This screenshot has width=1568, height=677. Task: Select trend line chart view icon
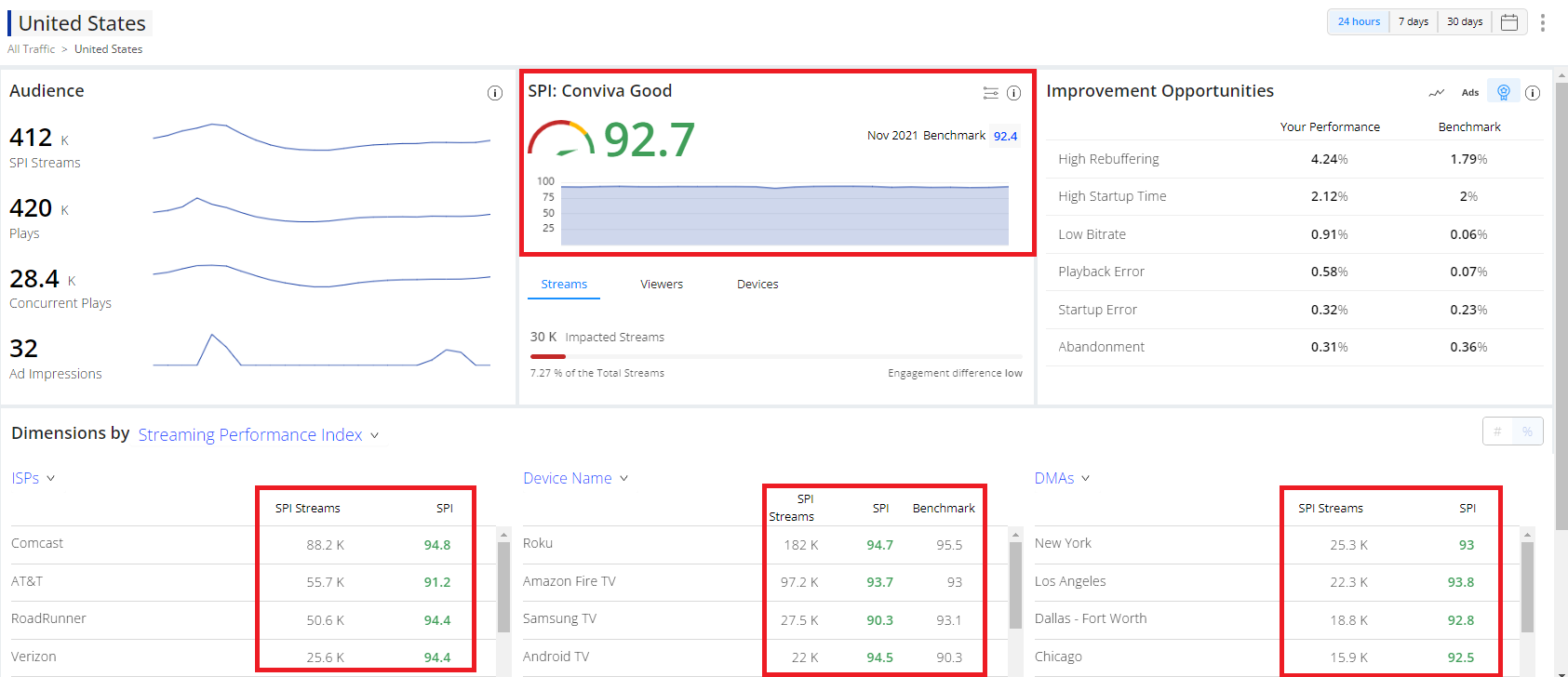pyautogui.click(x=1437, y=92)
